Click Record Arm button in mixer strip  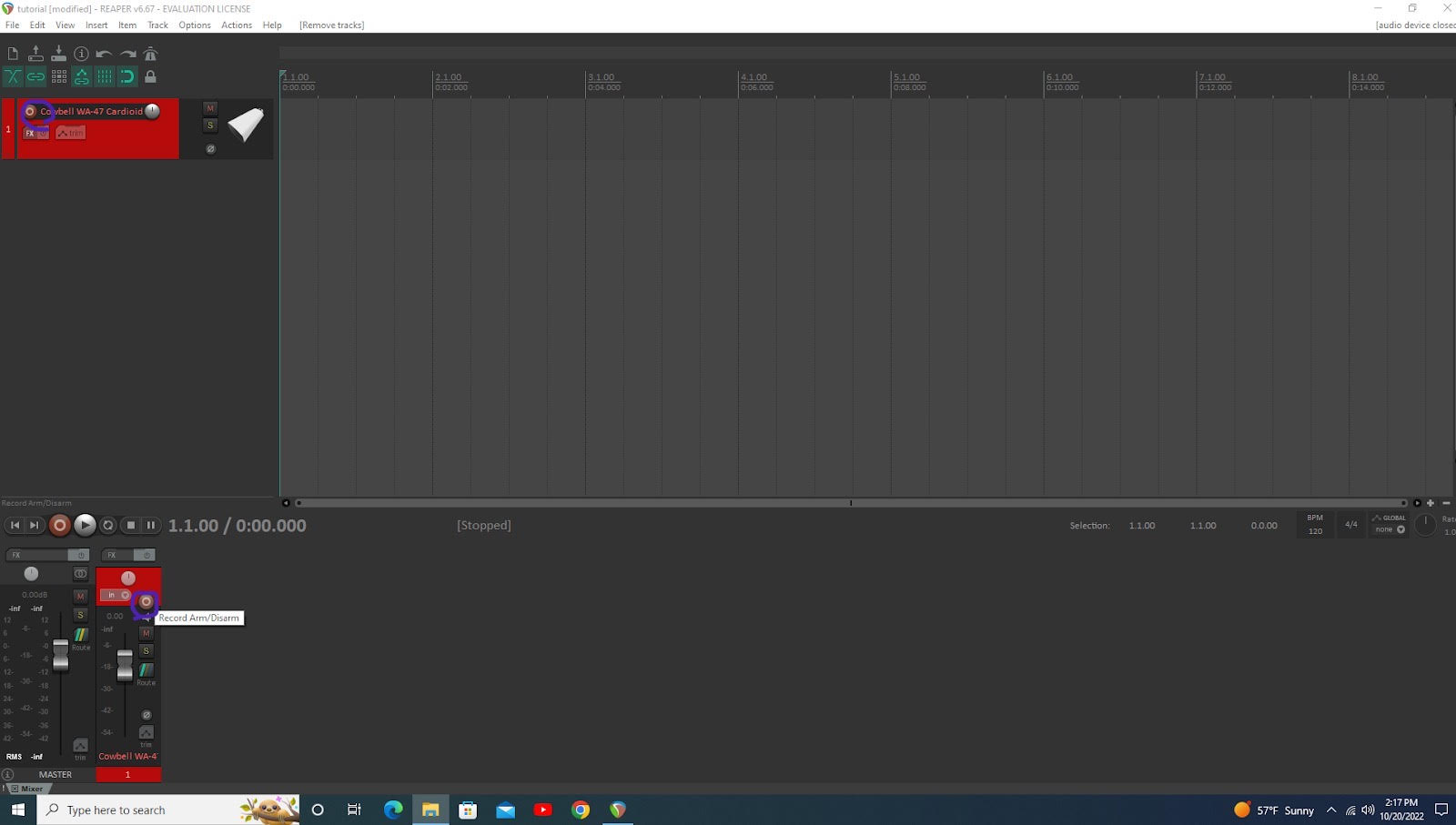pos(146,601)
